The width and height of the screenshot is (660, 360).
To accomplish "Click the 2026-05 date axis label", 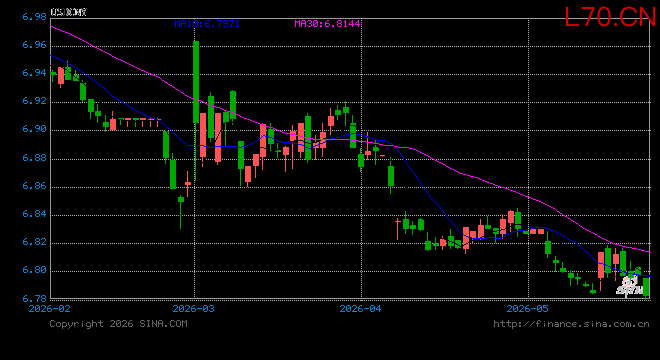I will click(x=527, y=309).
